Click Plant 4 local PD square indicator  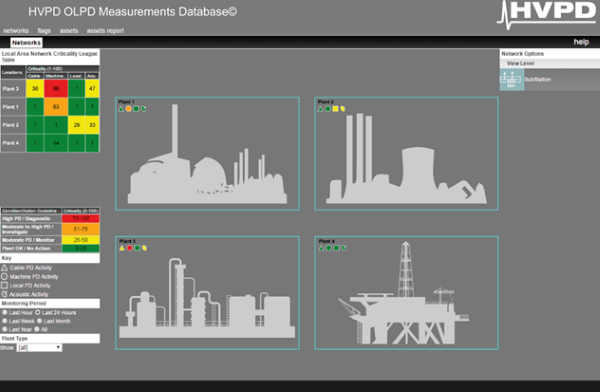pyautogui.click(x=336, y=248)
